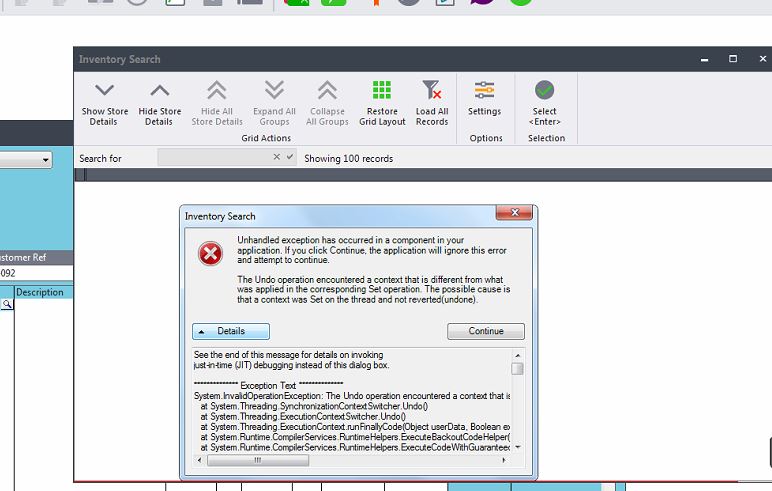The image size is (772, 491).
Task: Open Settings in Options group
Action: [x=485, y=92]
